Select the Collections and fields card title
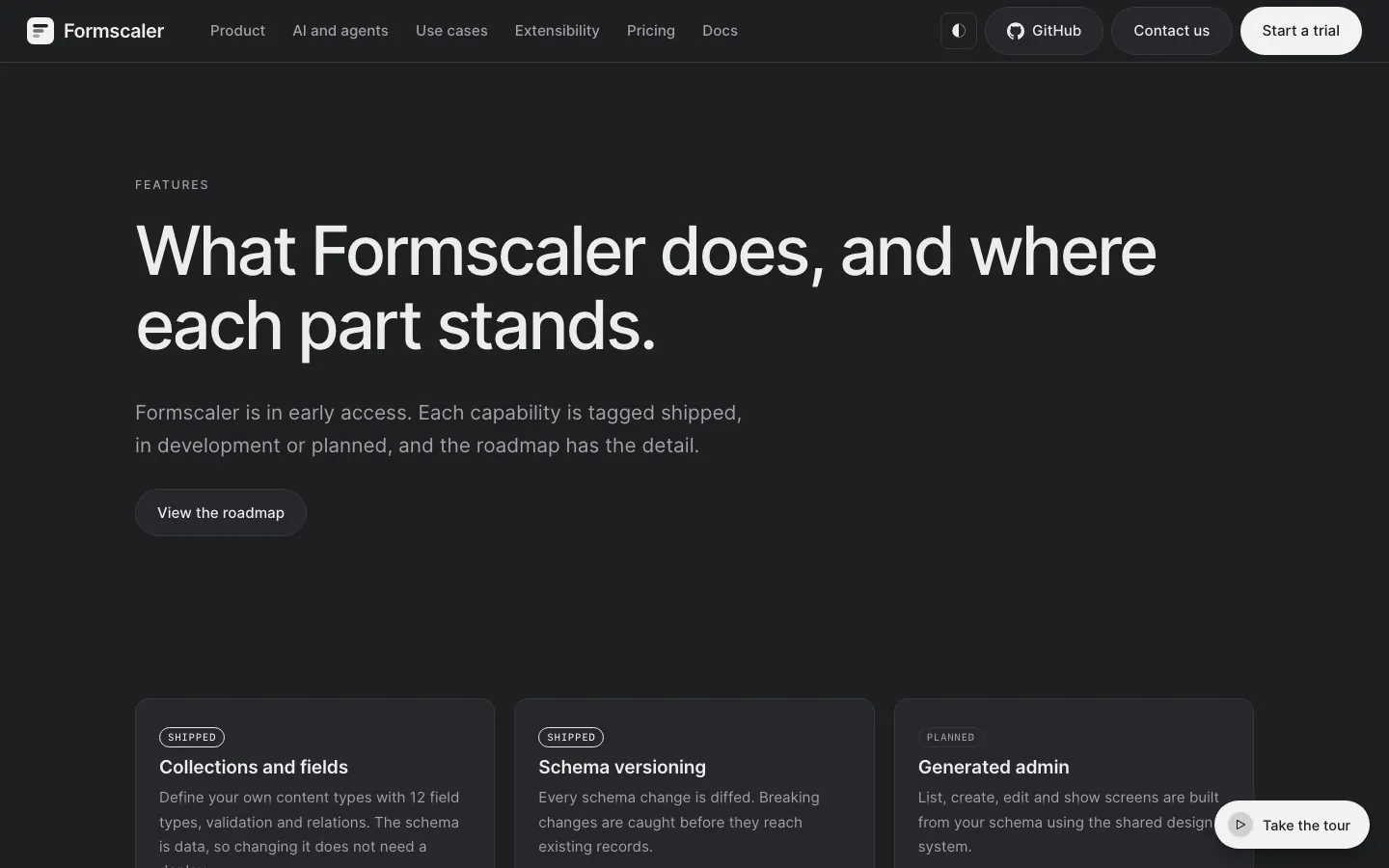Screen dimensions: 1389x868 click(254, 767)
